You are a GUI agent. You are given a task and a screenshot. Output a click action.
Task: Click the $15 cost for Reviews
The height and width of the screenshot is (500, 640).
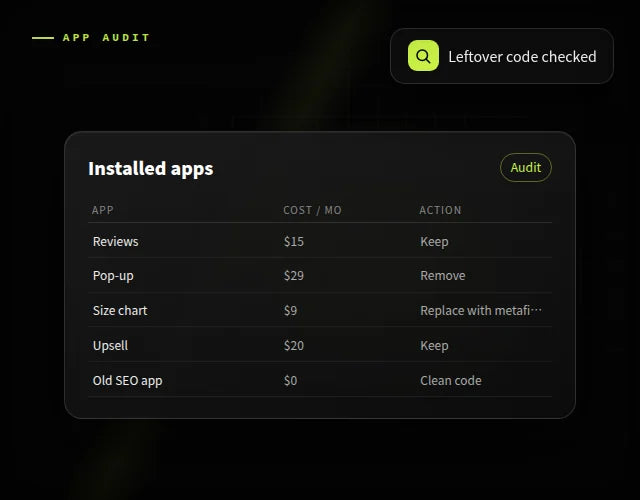click(x=294, y=241)
